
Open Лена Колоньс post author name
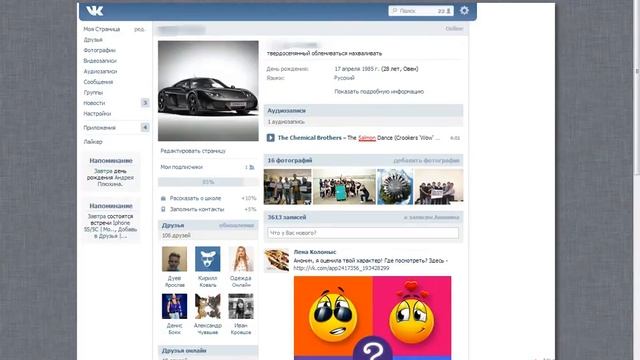pyautogui.click(x=315, y=252)
